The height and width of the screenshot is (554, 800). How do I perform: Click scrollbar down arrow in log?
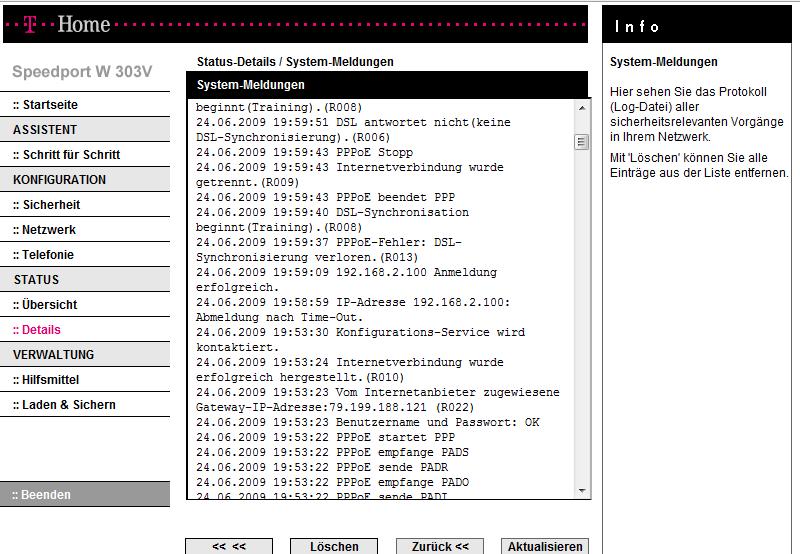582,491
